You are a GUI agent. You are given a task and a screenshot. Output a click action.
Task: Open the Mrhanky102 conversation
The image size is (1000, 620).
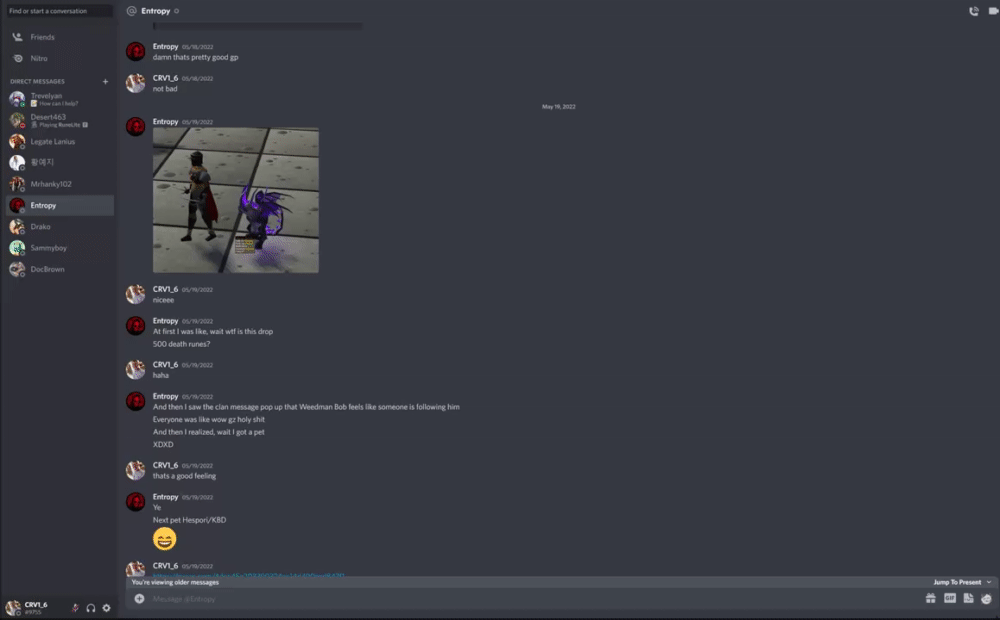pos(60,184)
